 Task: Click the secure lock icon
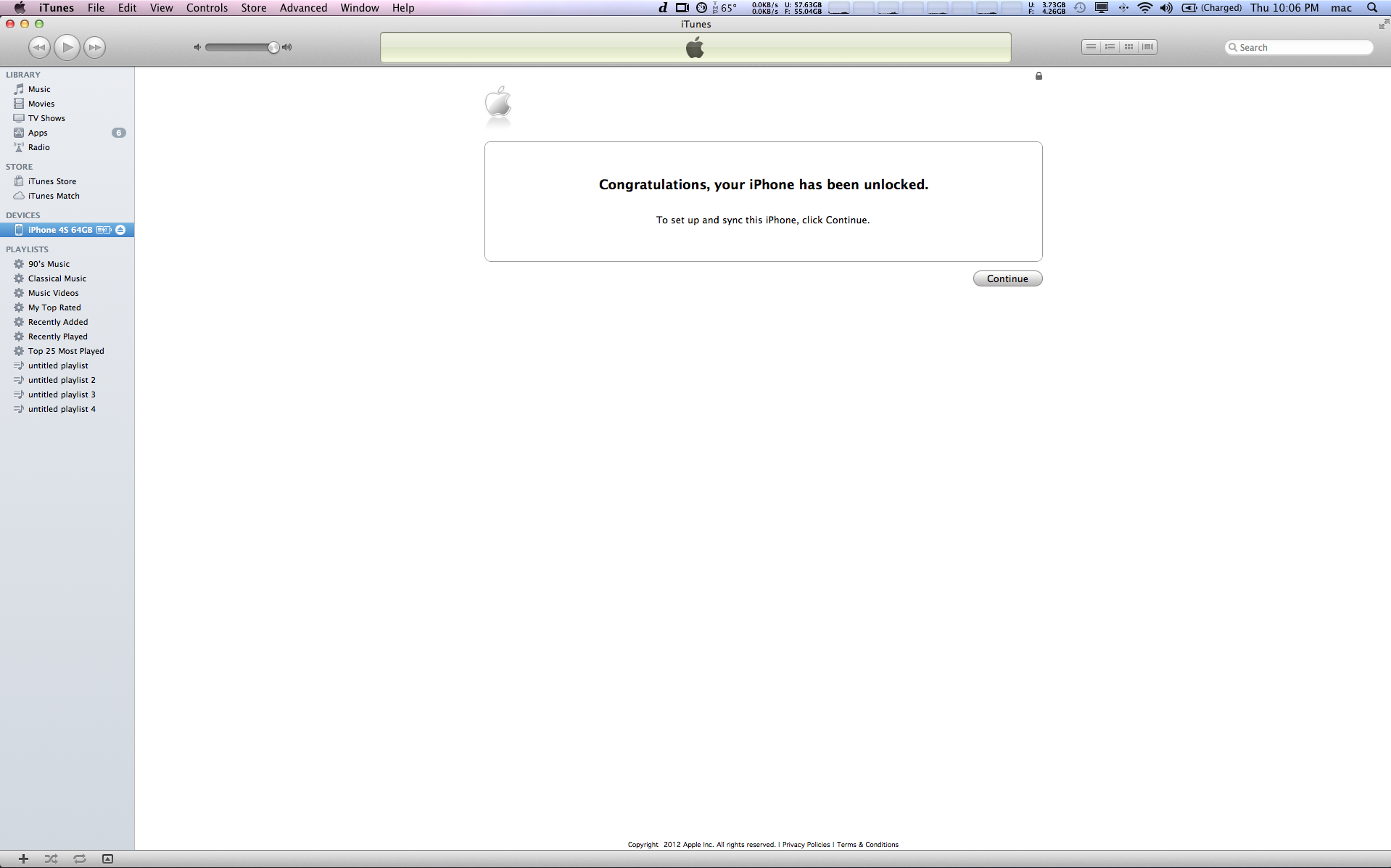1039,75
